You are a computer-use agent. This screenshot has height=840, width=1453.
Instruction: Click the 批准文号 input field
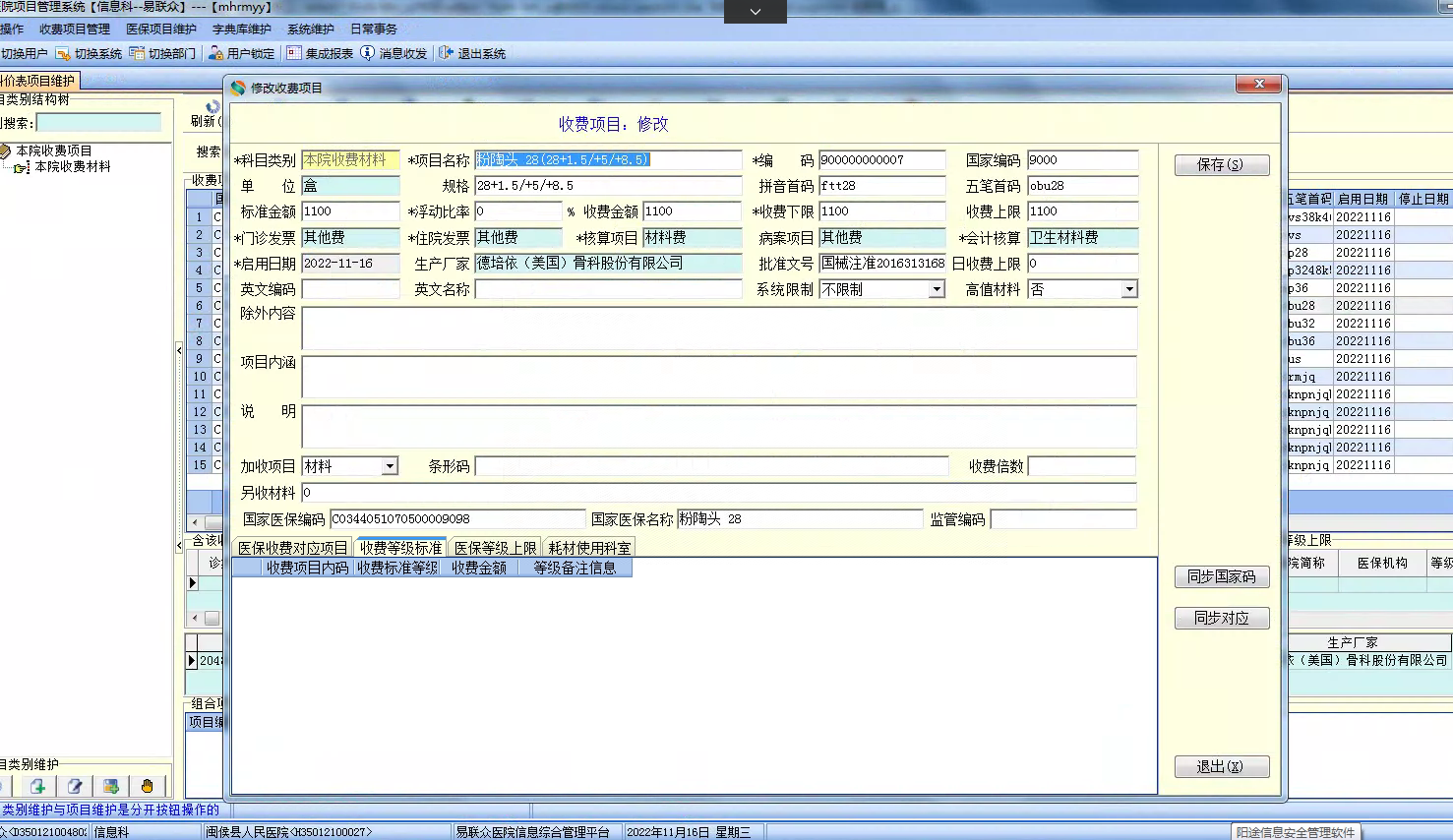(881, 263)
